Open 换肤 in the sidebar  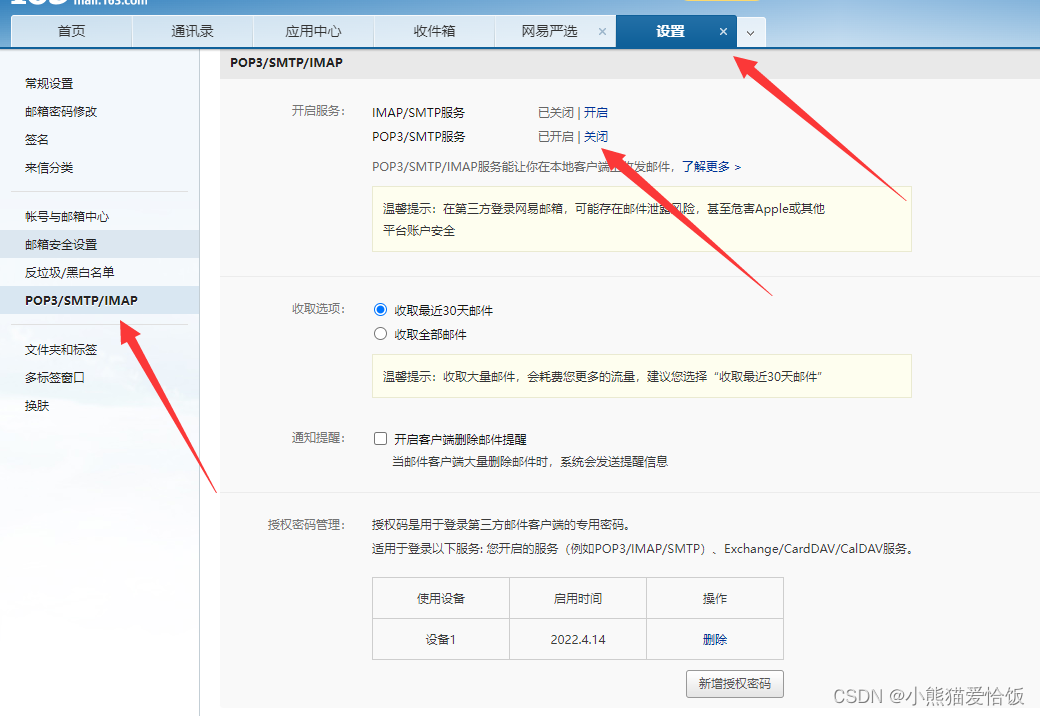(x=37, y=405)
